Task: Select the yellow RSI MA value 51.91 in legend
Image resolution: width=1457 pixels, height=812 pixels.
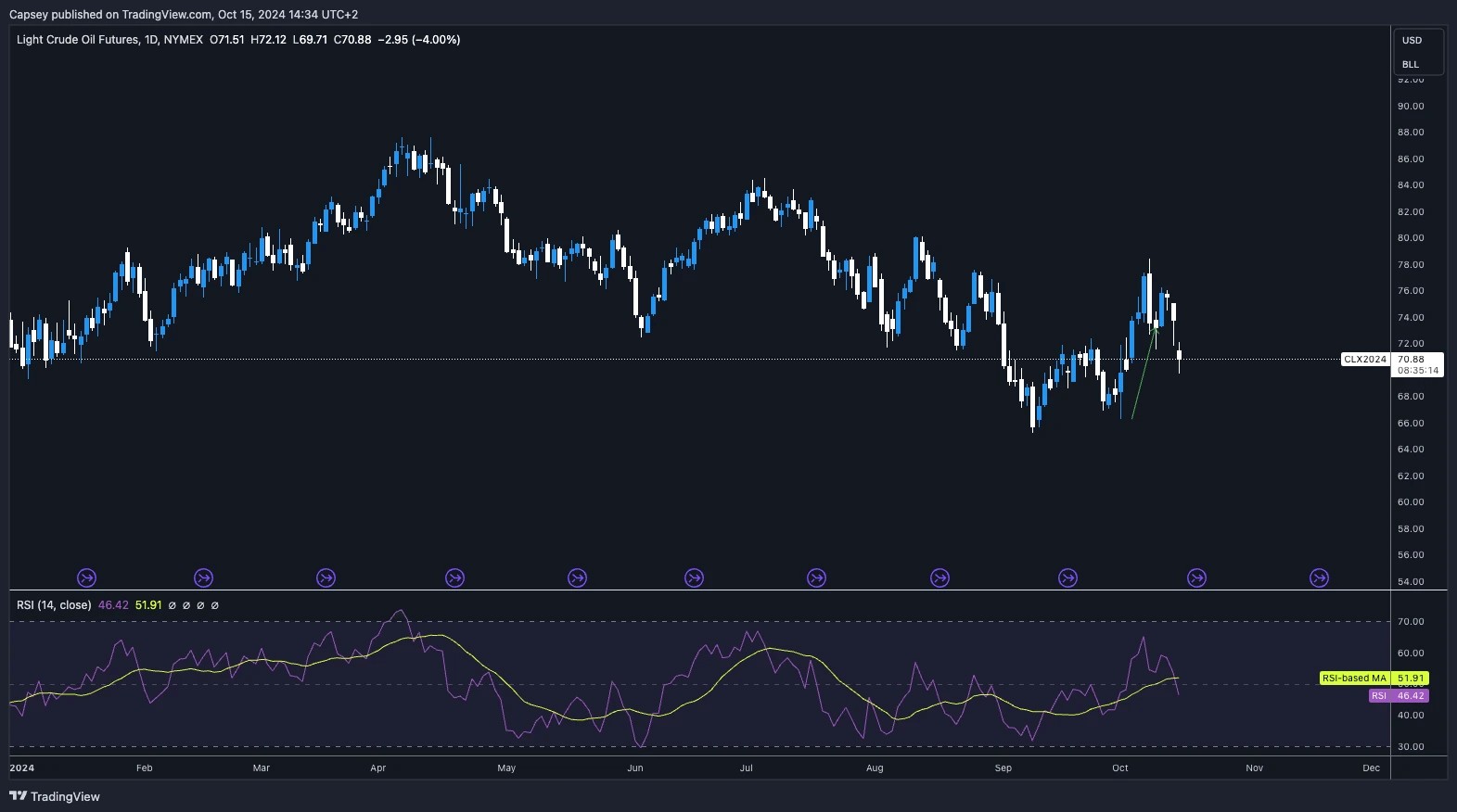Action: pos(148,605)
